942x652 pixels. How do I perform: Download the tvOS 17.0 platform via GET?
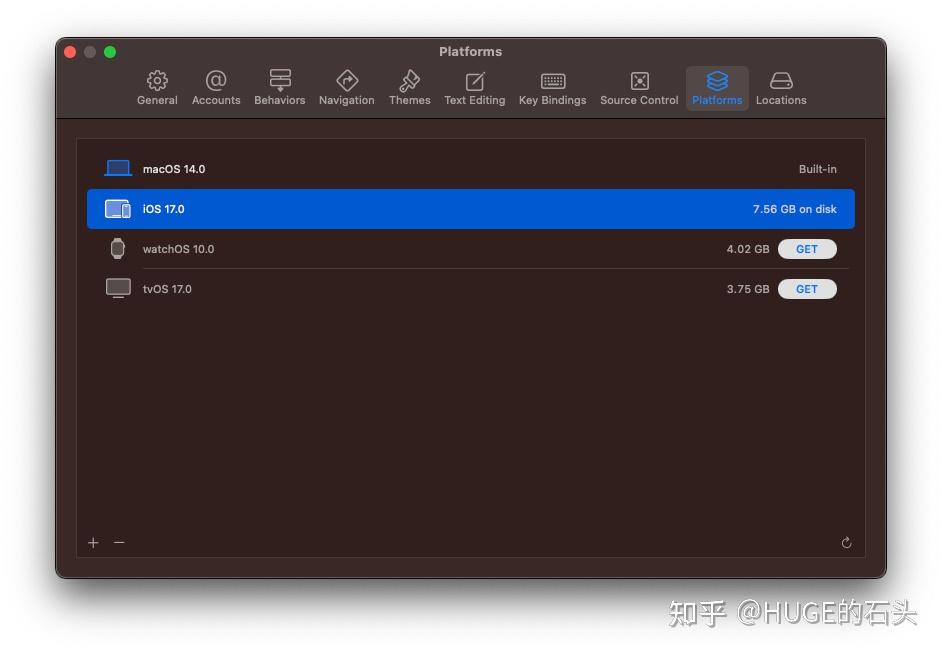pos(807,289)
